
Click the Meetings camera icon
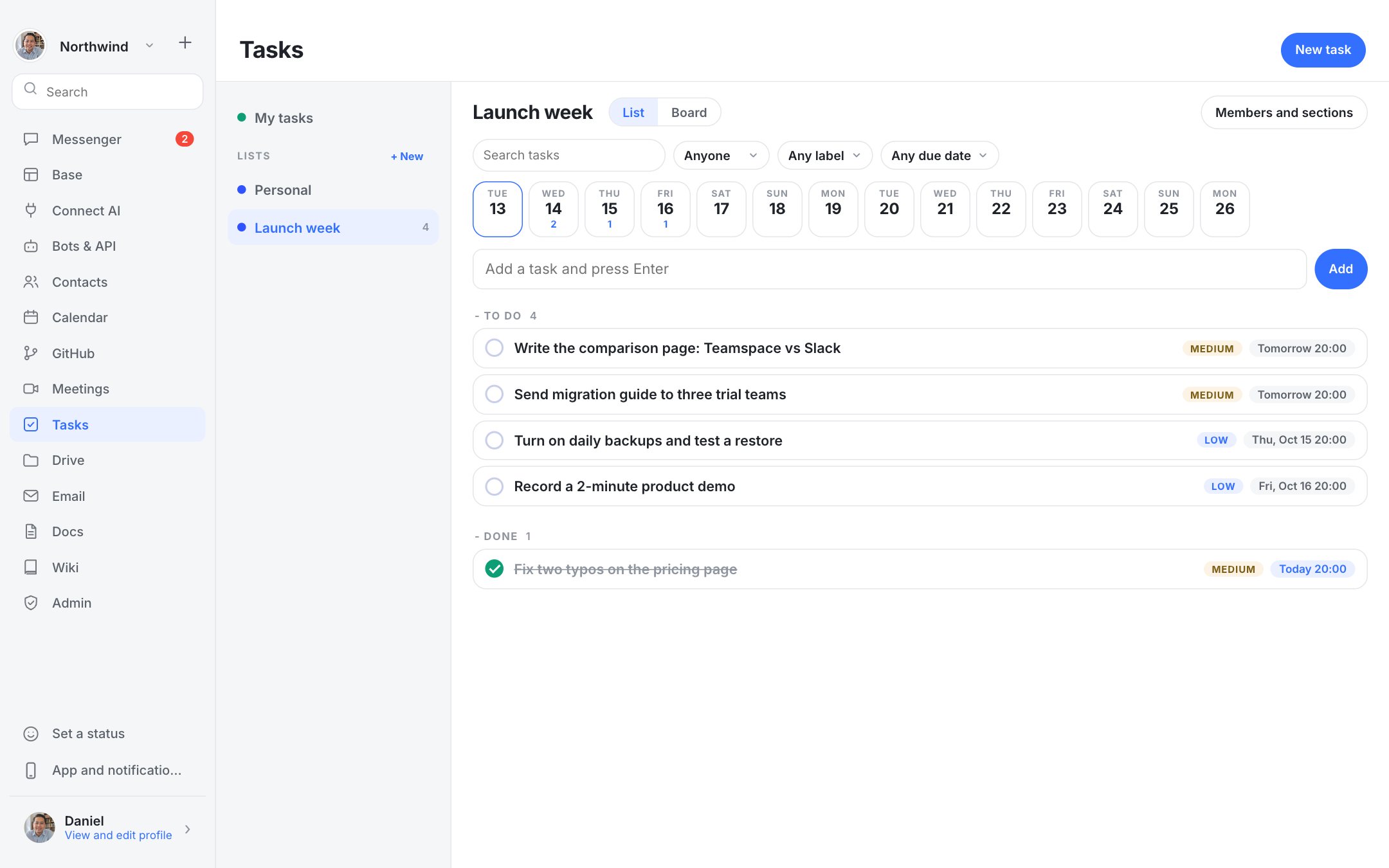coord(30,389)
